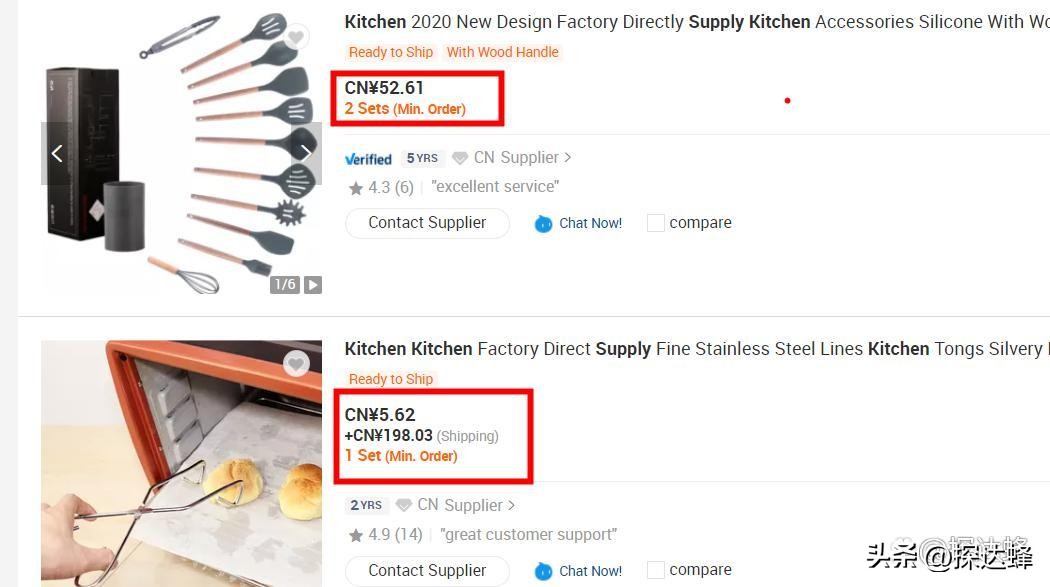Show next image of utensil set

click(x=305, y=153)
